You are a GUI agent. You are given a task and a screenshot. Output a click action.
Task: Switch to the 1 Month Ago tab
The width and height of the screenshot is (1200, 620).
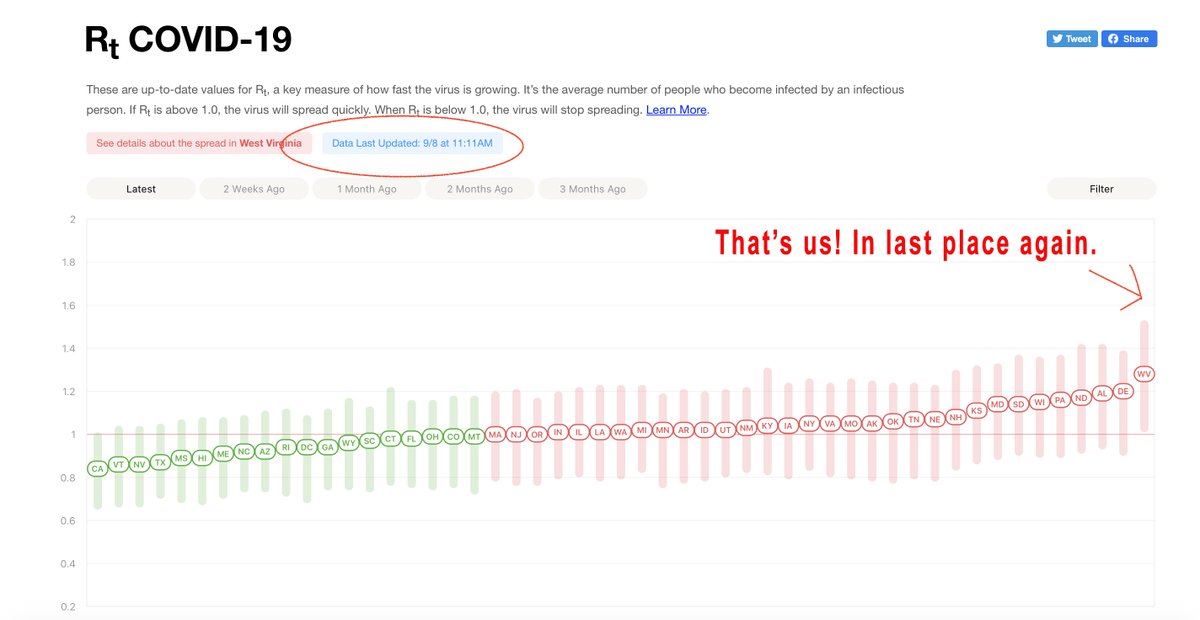(x=367, y=189)
